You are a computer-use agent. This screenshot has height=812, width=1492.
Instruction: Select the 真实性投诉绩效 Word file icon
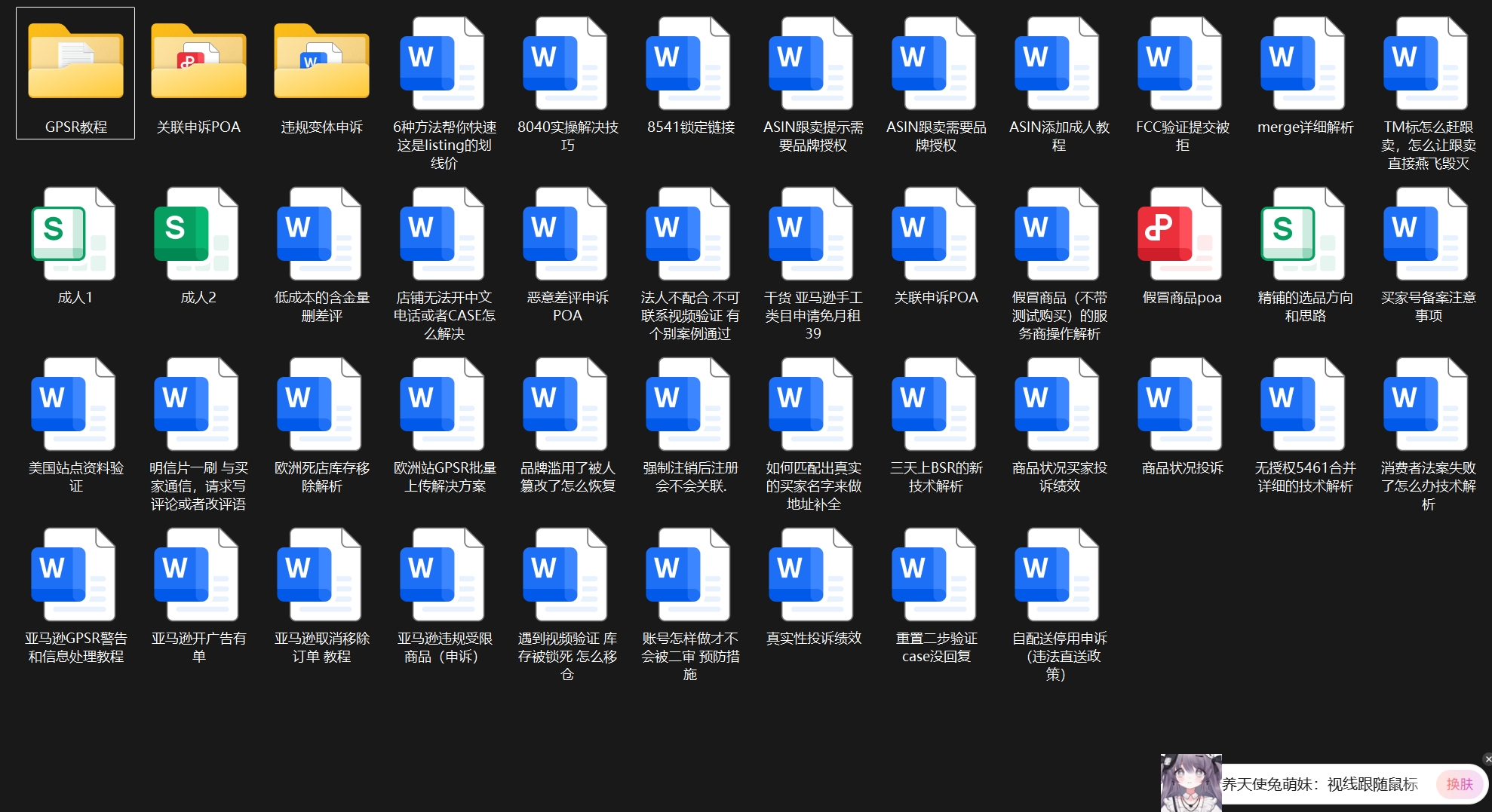813,575
